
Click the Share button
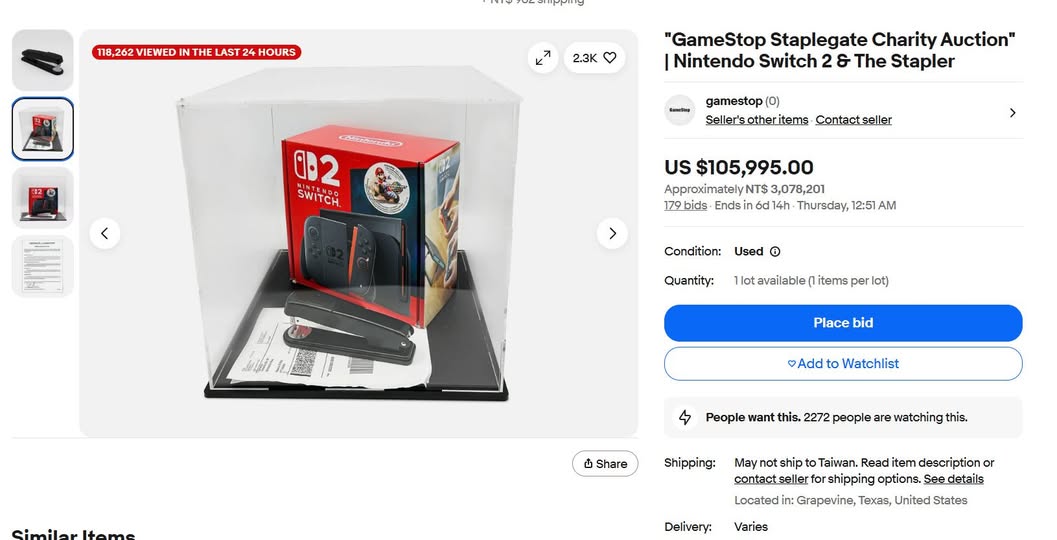pos(605,464)
